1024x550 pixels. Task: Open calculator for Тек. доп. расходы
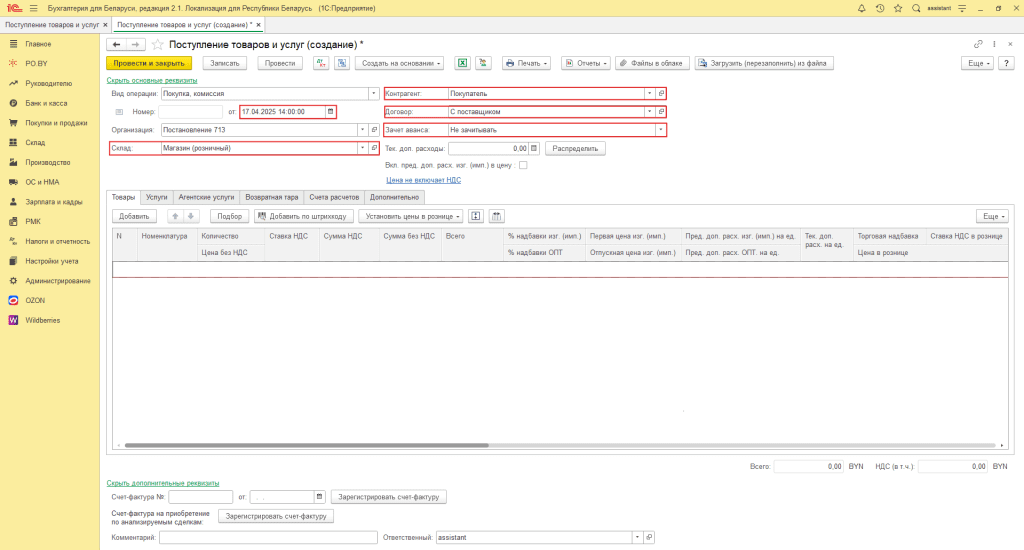[534, 148]
